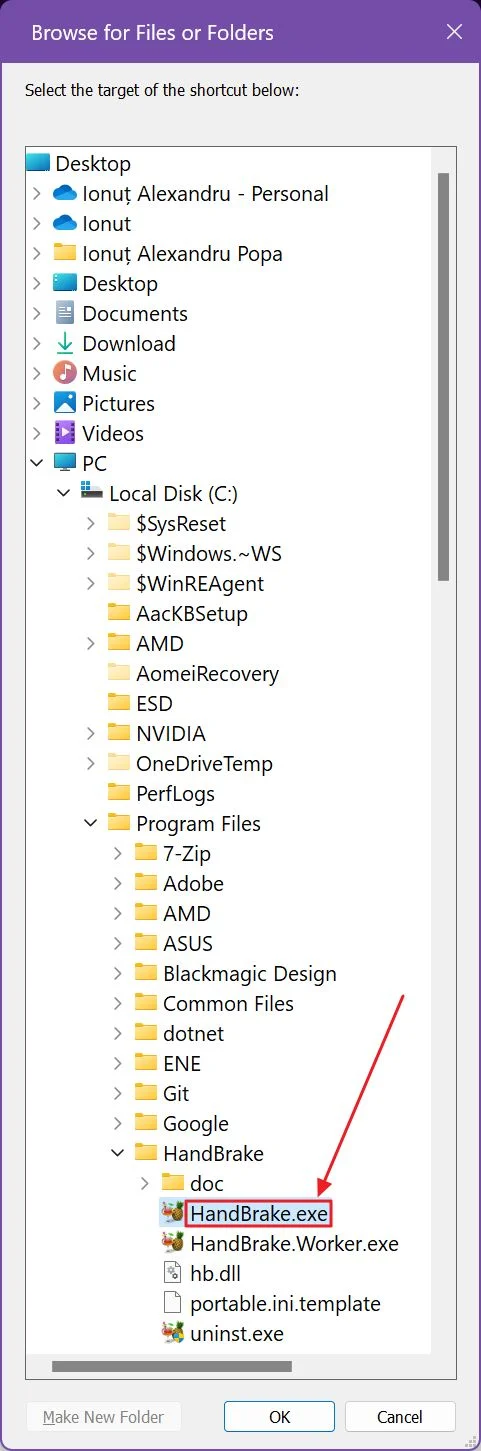Click the OneDrive cloud icon beside Ionut
This screenshot has height=1451, width=481.
click(65, 223)
